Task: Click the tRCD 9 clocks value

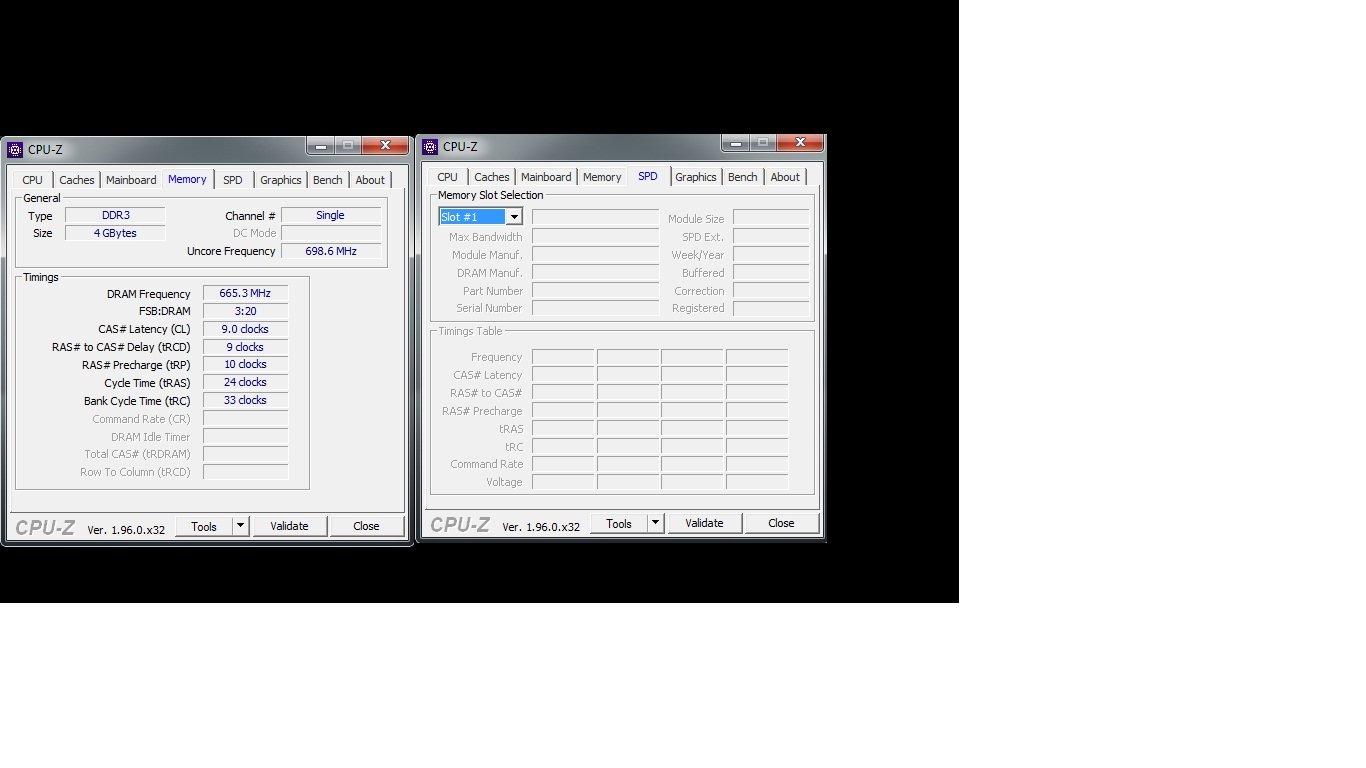Action: (246, 347)
